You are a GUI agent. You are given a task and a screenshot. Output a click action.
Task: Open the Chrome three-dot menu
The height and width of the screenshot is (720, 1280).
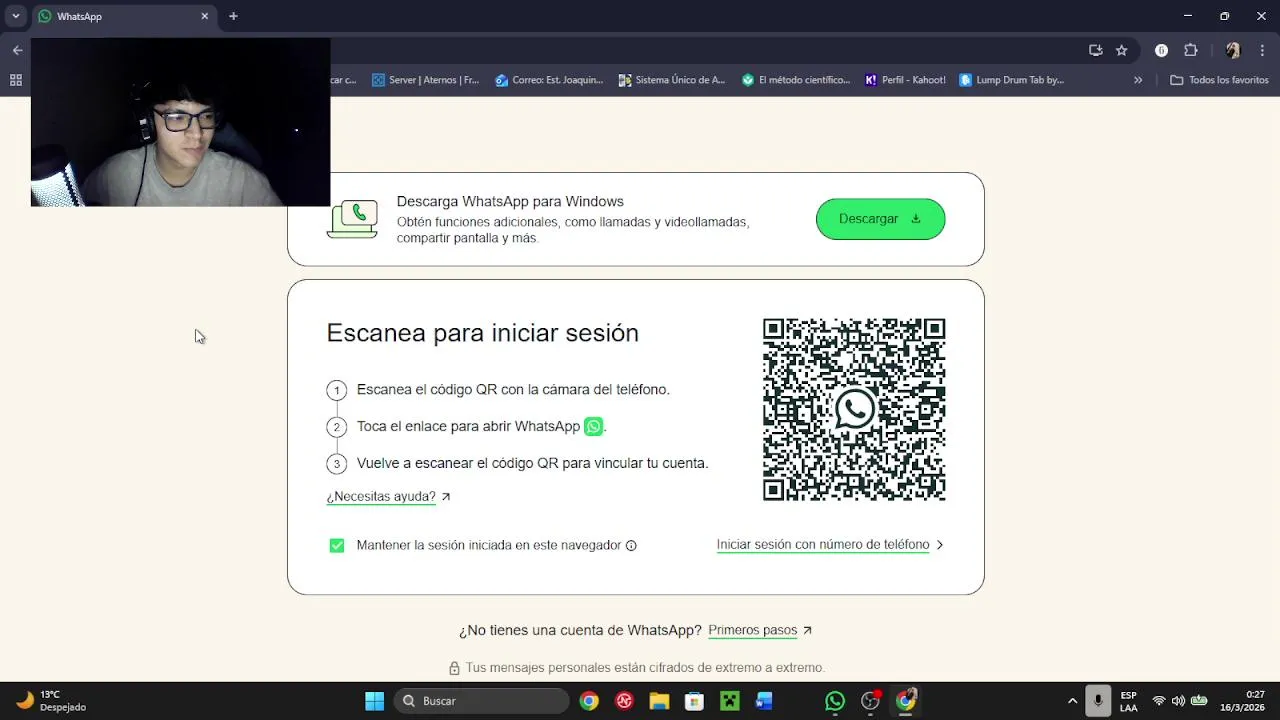[1262, 50]
